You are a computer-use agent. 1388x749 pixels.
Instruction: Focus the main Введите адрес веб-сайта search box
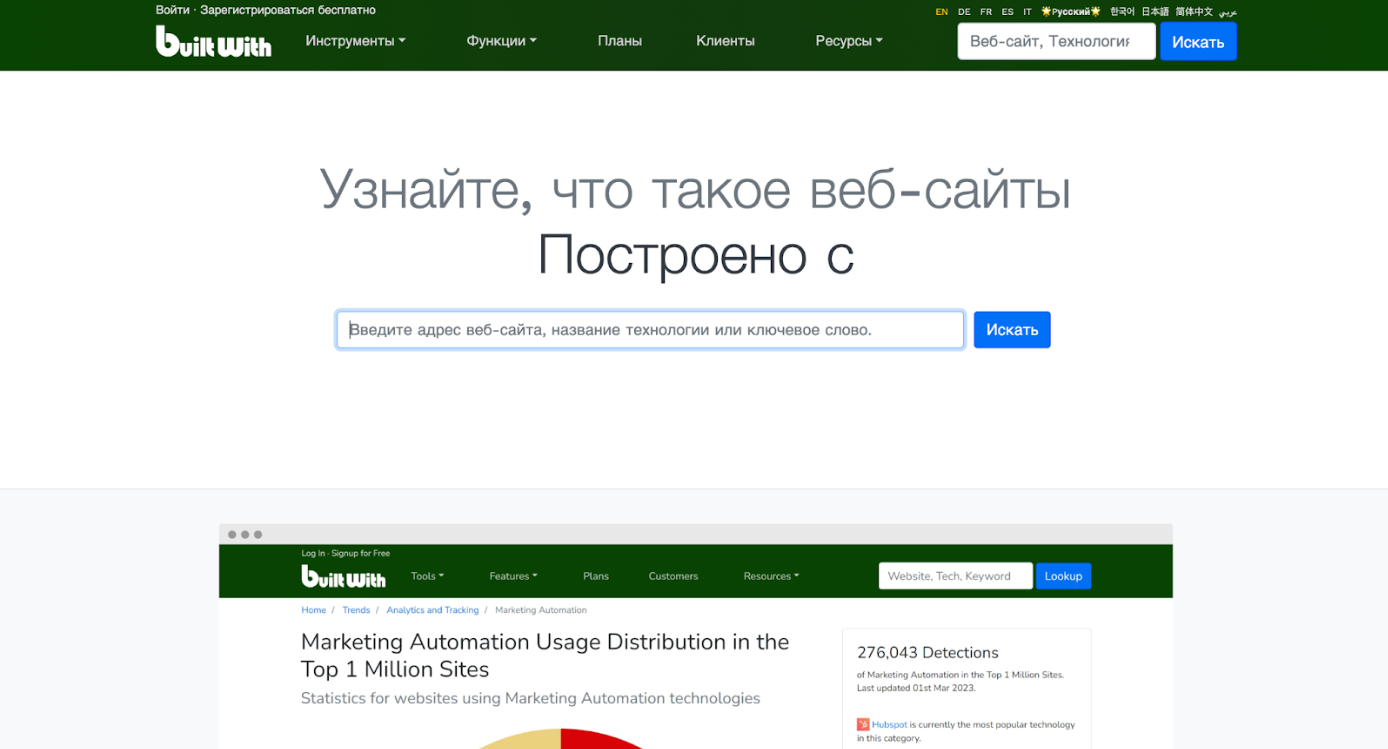(650, 330)
